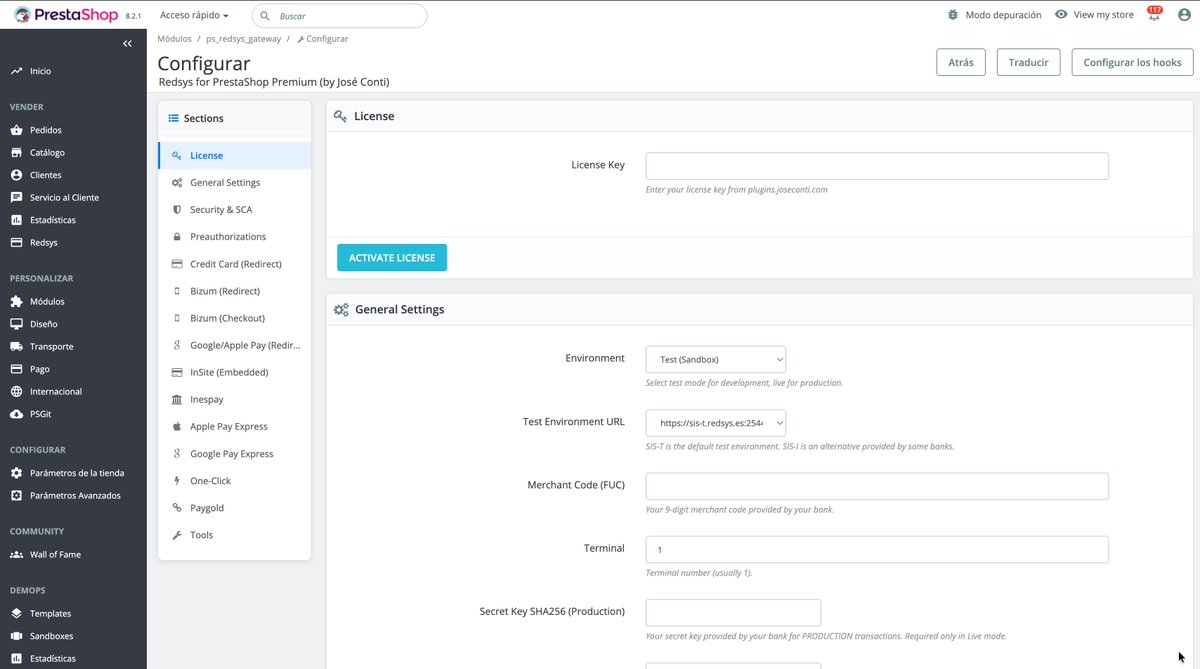This screenshot has width=1200, height=669.
Task: Click the Diseño monitor icon
Action: (16, 324)
